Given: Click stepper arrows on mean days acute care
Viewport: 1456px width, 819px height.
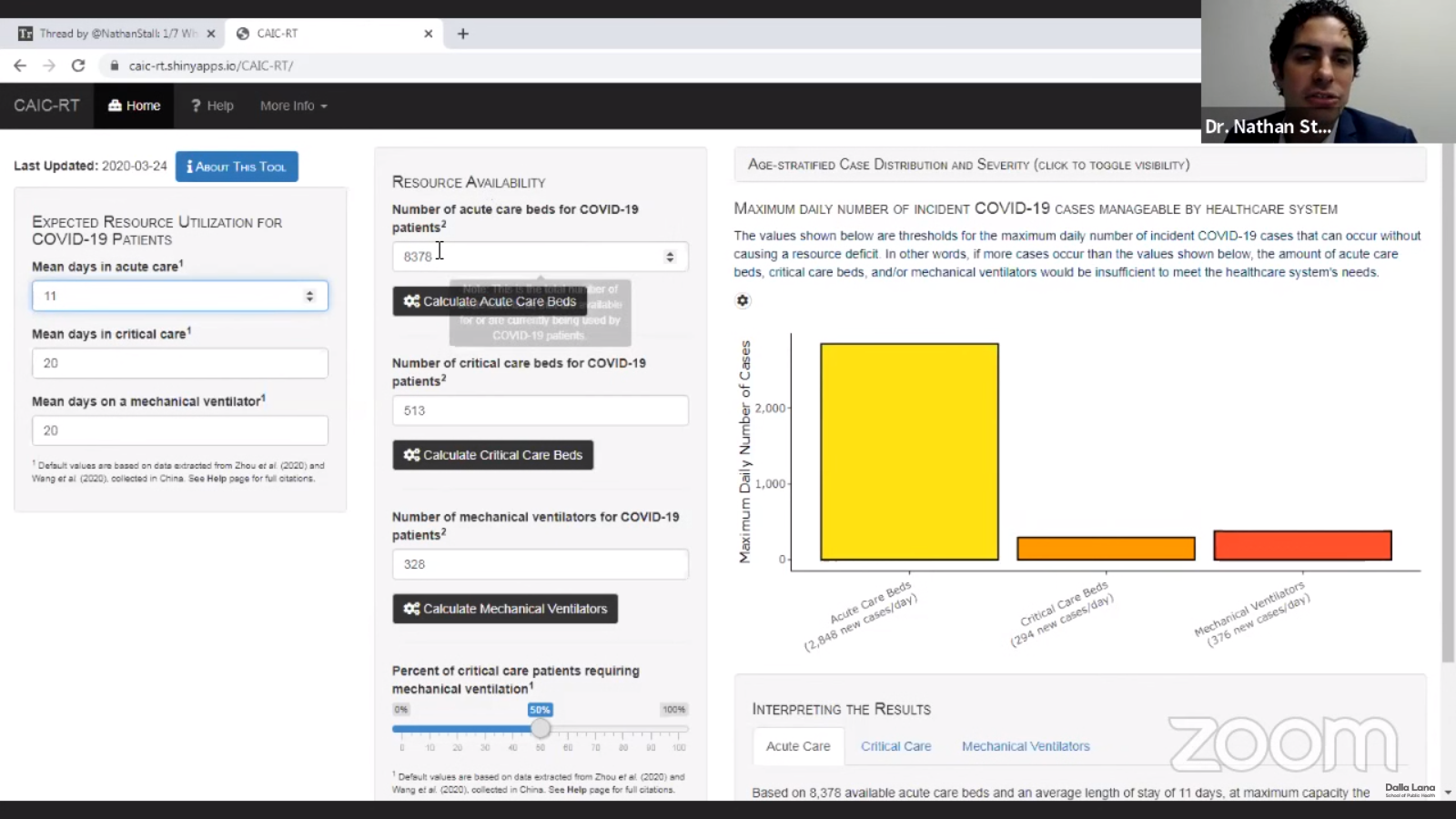Looking at the screenshot, I should click(x=309, y=296).
